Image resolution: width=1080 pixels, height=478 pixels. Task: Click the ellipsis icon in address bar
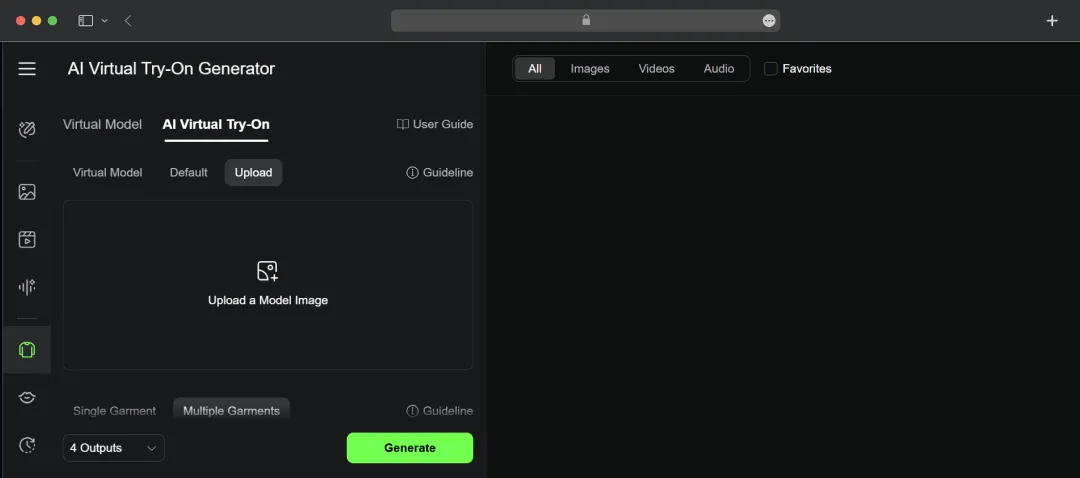click(x=769, y=21)
